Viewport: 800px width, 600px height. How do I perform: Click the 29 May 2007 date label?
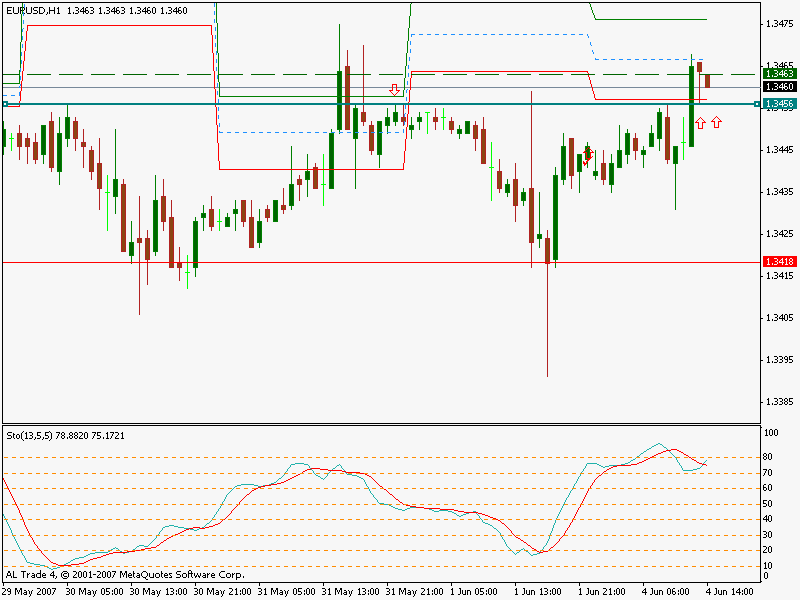pyautogui.click(x=30, y=592)
